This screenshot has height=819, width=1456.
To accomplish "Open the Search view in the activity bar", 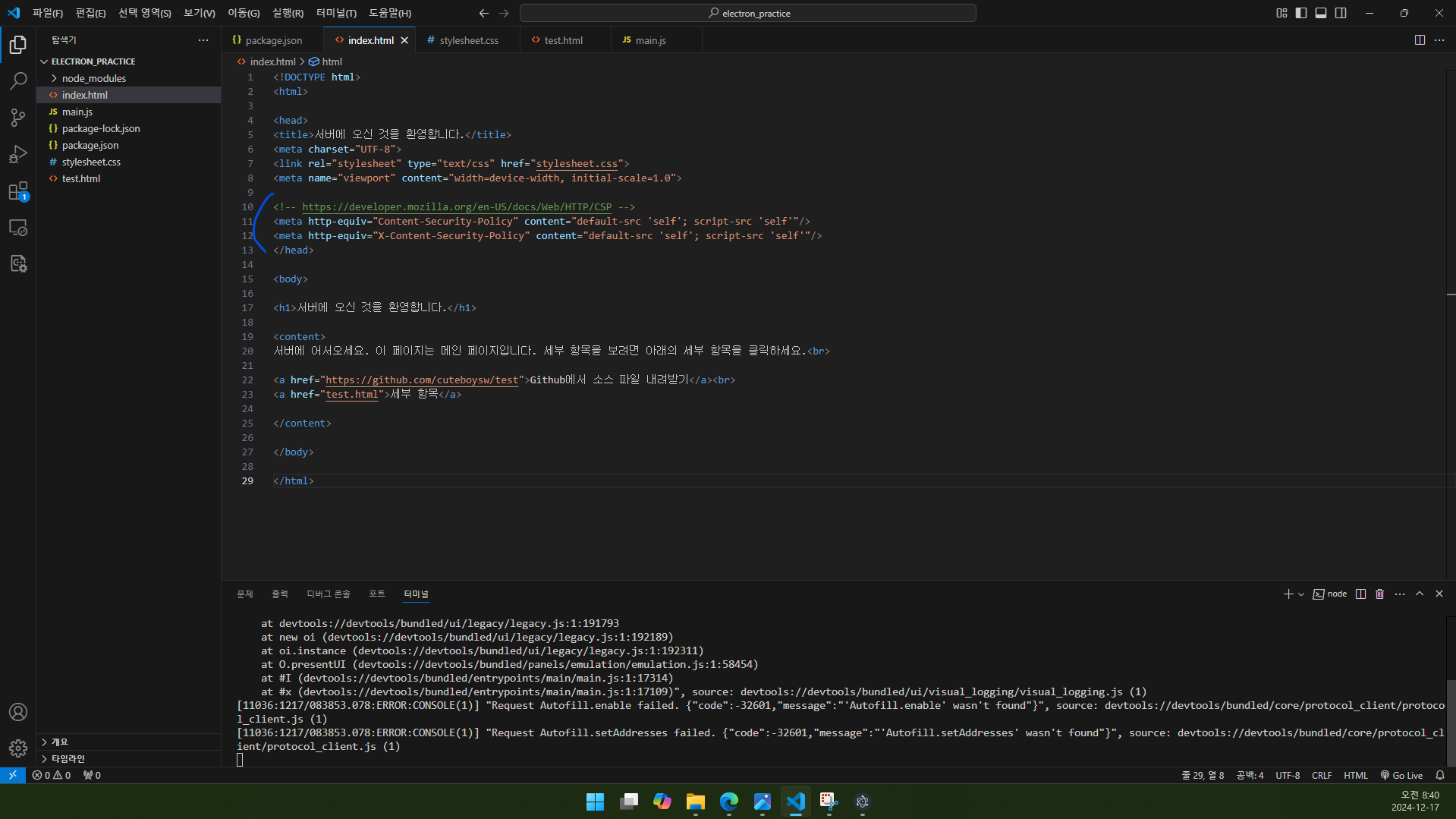I will click(x=18, y=81).
